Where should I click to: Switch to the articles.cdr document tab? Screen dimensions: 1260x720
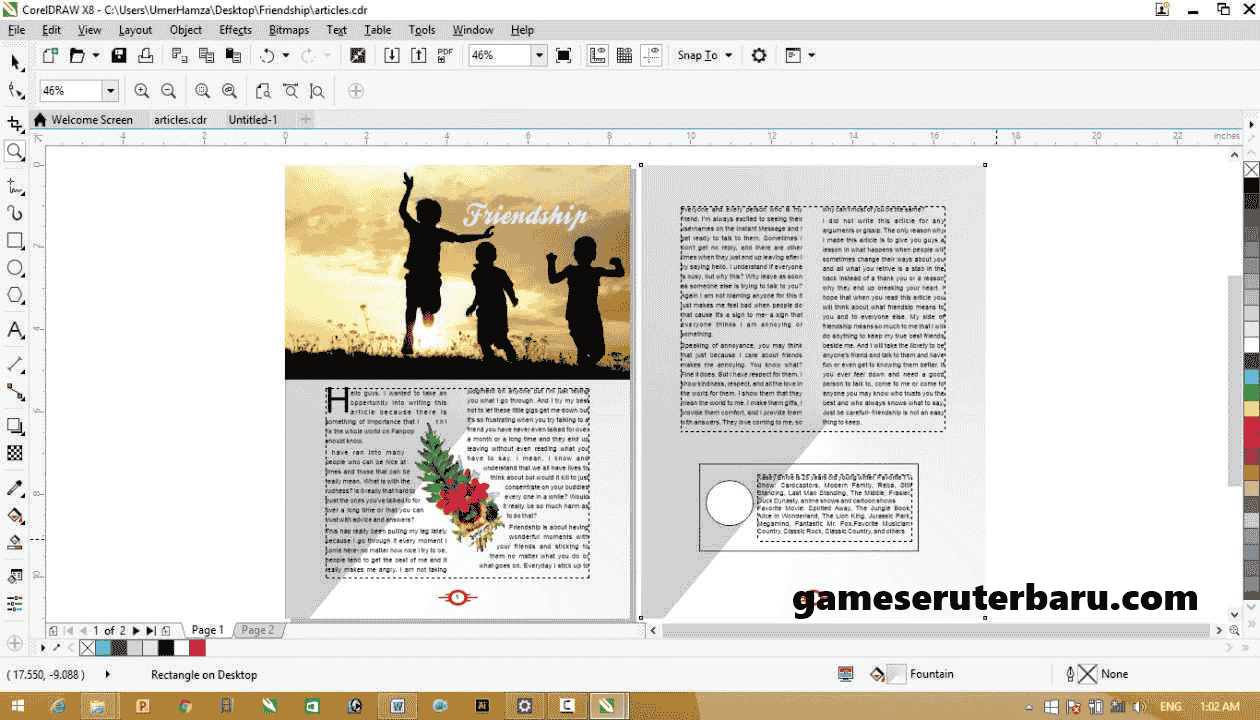[180, 120]
